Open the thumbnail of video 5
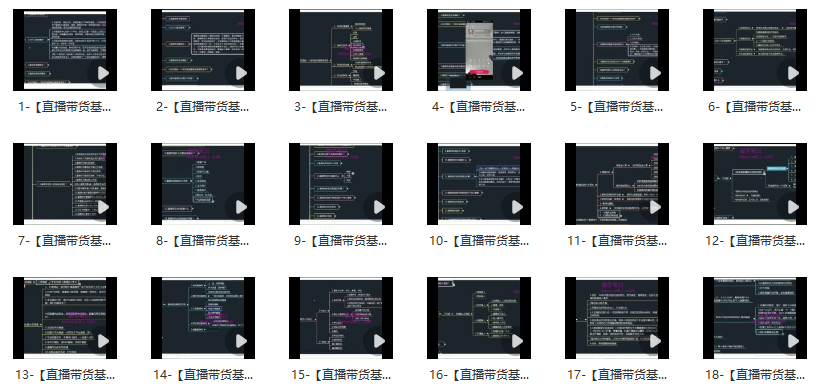The width and height of the screenshot is (818, 389). pos(617,50)
